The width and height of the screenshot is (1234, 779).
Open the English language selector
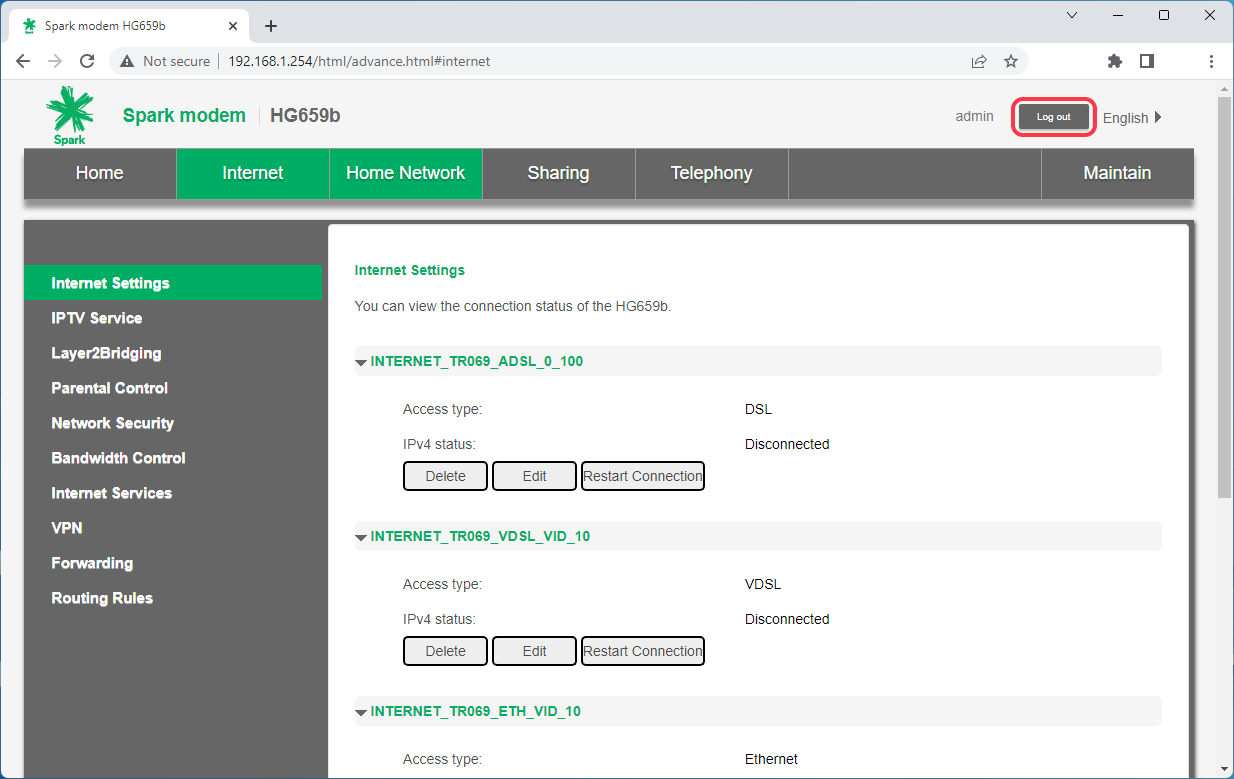click(x=1132, y=118)
